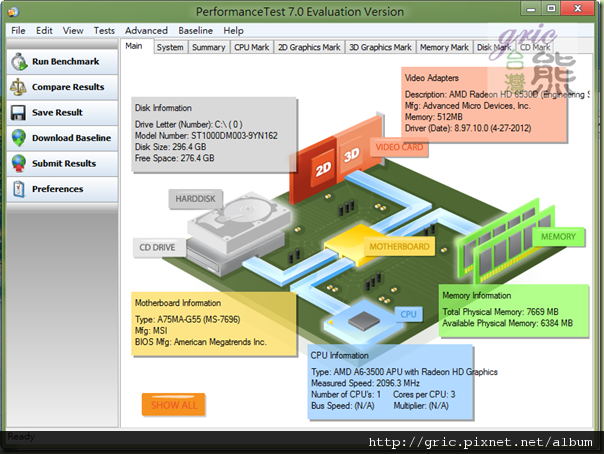604x454 pixels.
Task: Click the Available Physical Memory 6384 MB text
Action: tap(507, 323)
